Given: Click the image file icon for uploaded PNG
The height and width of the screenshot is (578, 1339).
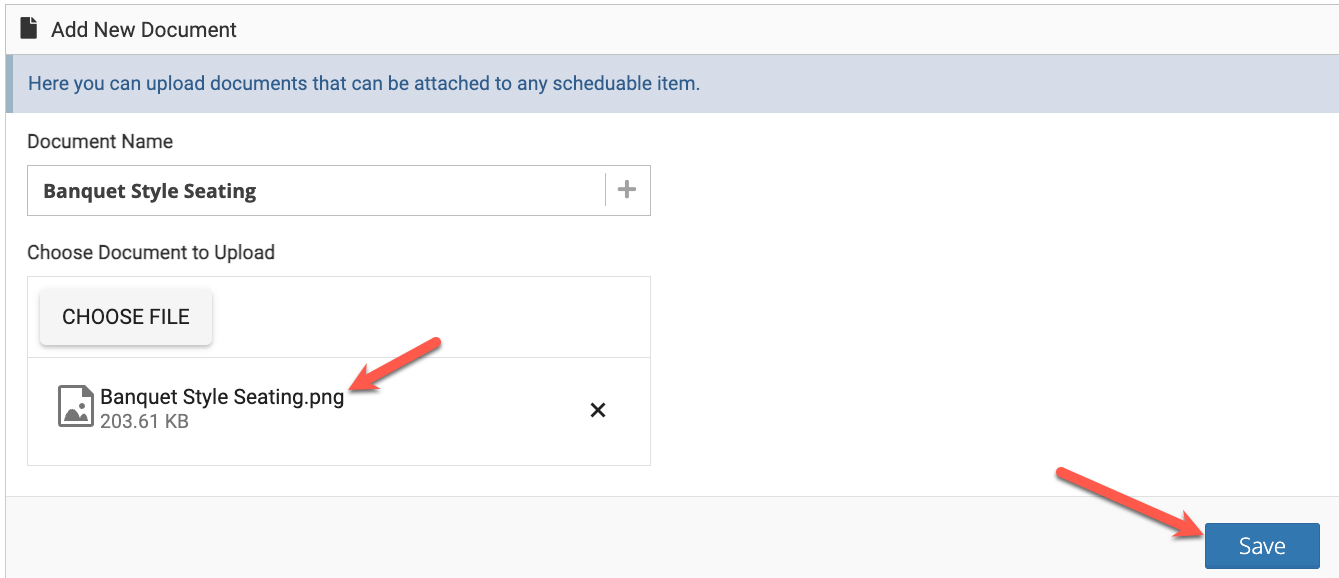Looking at the screenshot, I should [76, 406].
